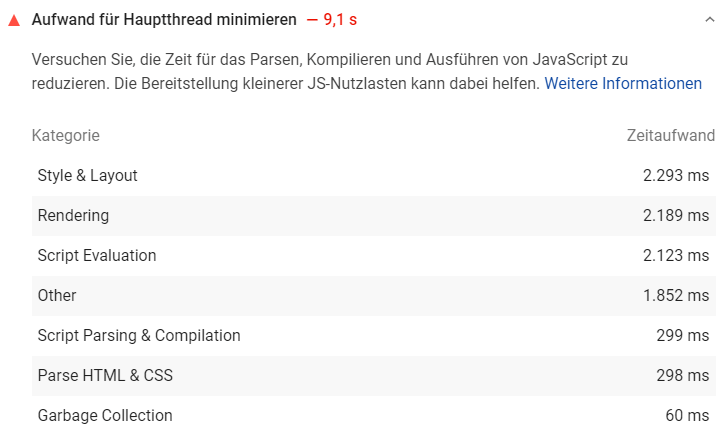Select the Script Evaluation row

click(x=374, y=256)
